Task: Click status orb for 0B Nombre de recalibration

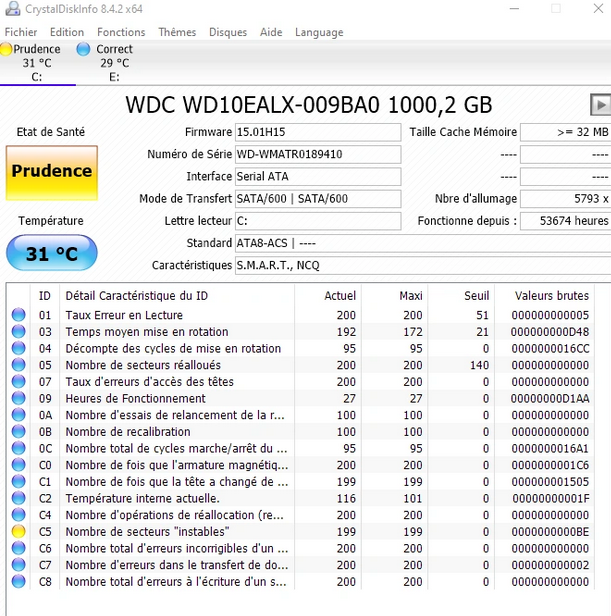Action: pos(18,431)
